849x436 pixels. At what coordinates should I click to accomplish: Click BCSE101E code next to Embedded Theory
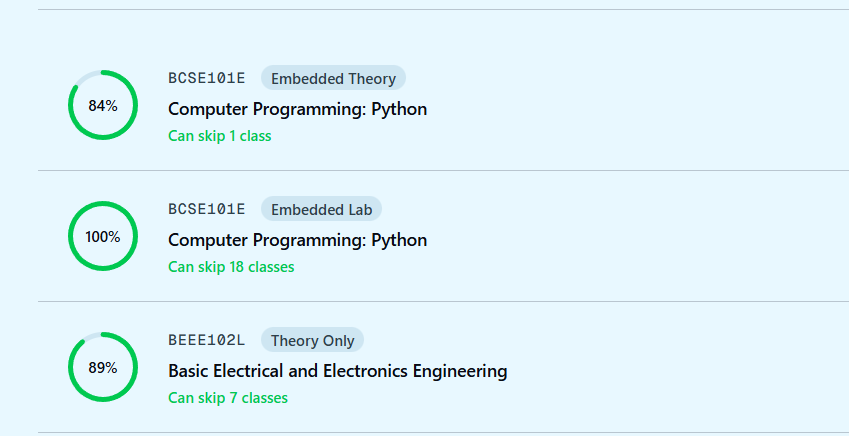click(x=206, y=79)
